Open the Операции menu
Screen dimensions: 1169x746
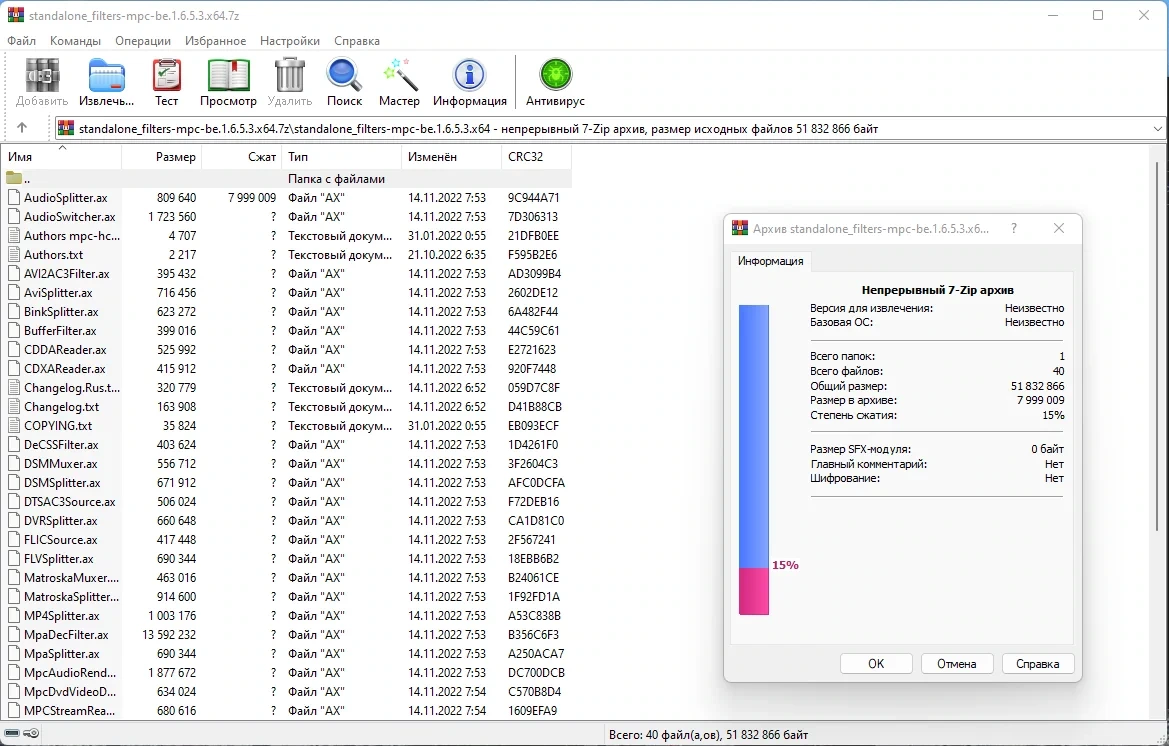point(143,41)
